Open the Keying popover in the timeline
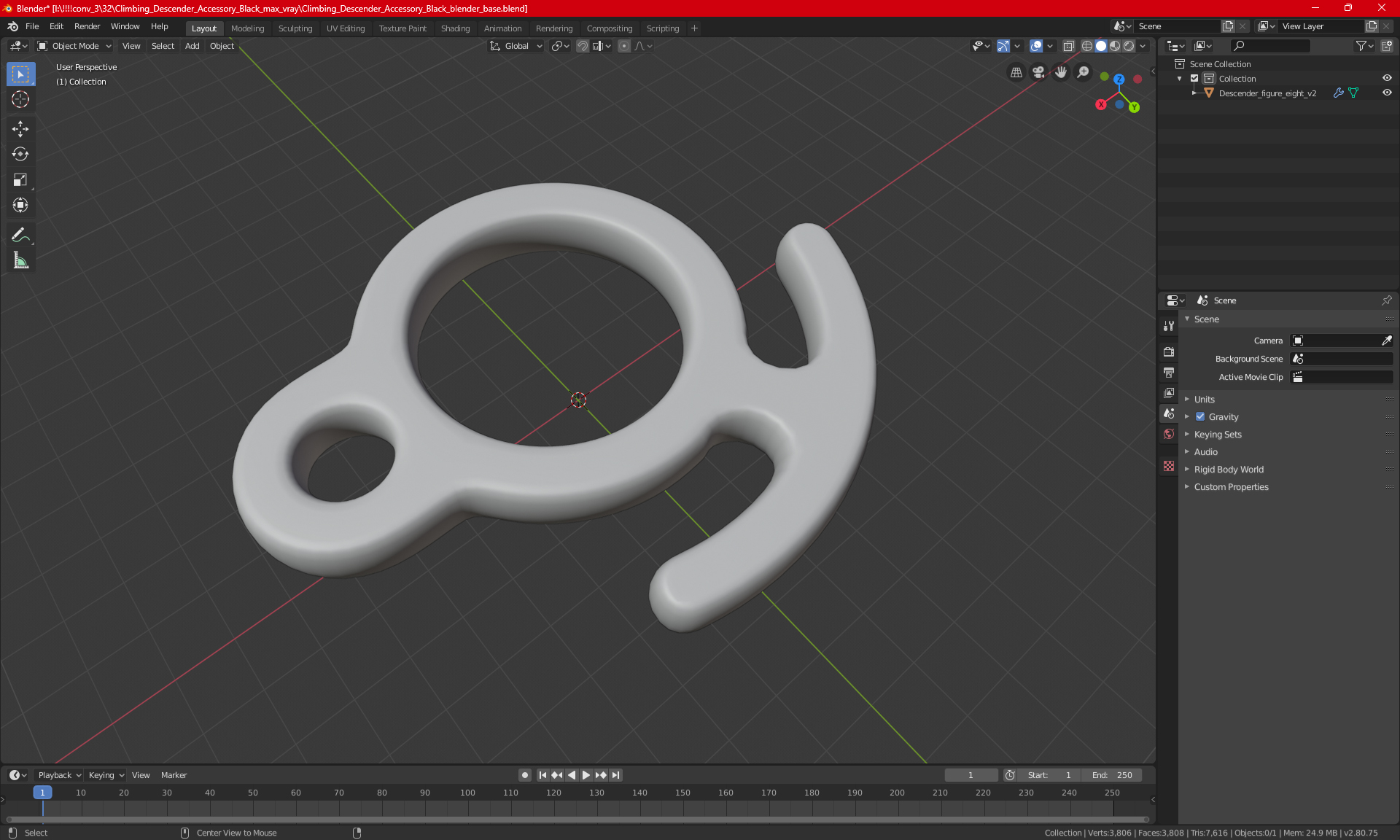Viewport: 1400px width, 840px height. coord(106,775)
